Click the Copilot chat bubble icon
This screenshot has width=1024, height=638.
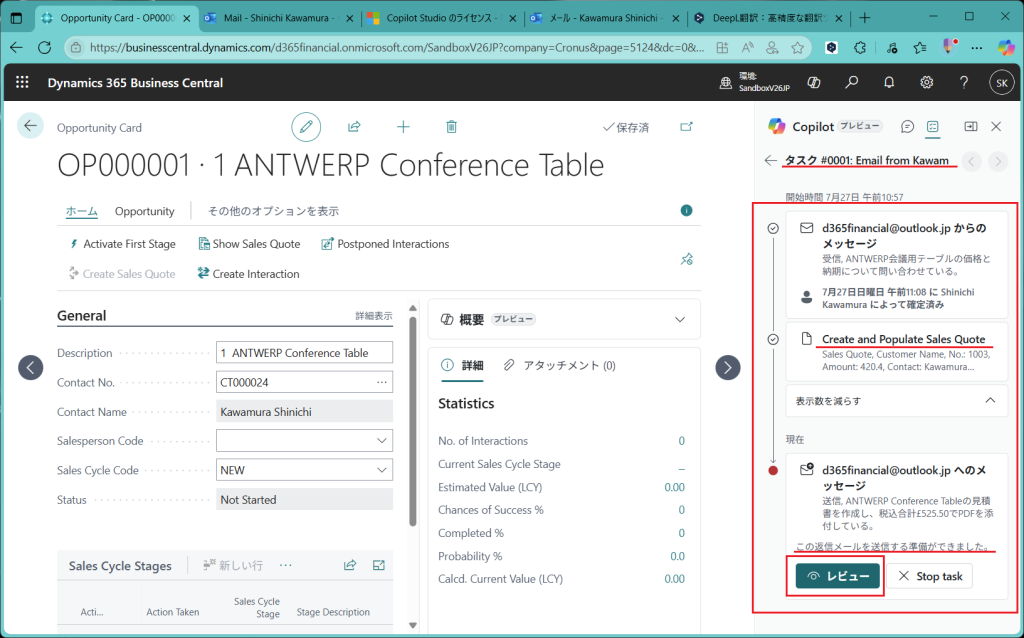click(x=907, y=127)
